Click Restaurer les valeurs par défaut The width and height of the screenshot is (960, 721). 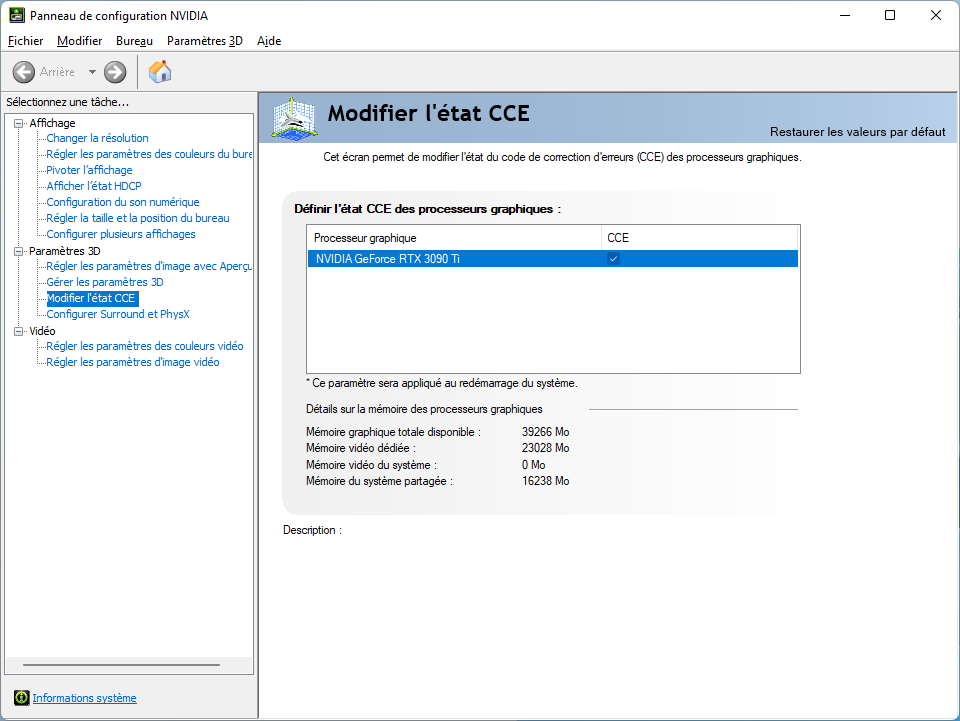pyautogui.click(x=857, y=132)
